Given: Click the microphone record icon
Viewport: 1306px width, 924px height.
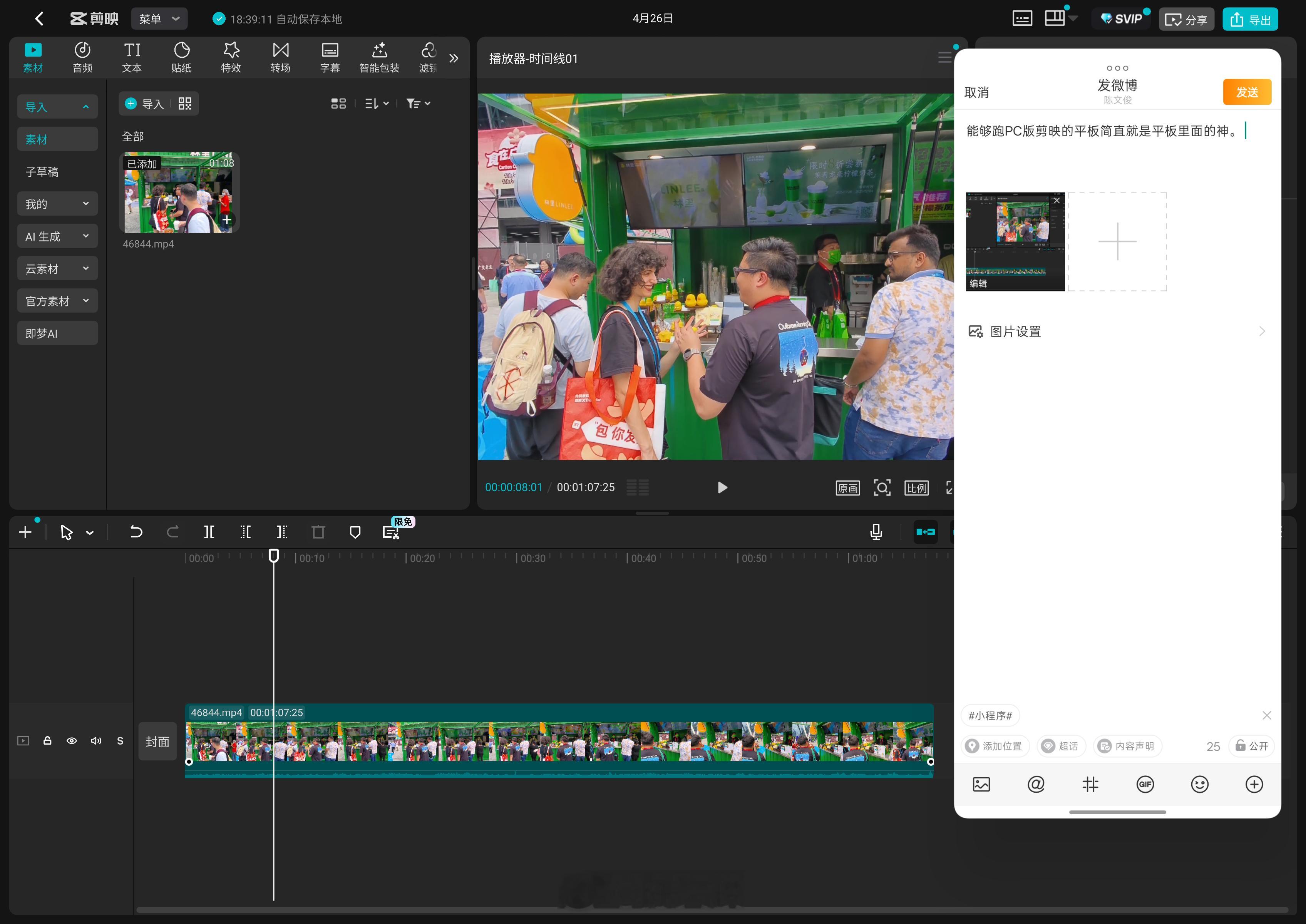Looking at the screenshot, I should pos(876,532).
